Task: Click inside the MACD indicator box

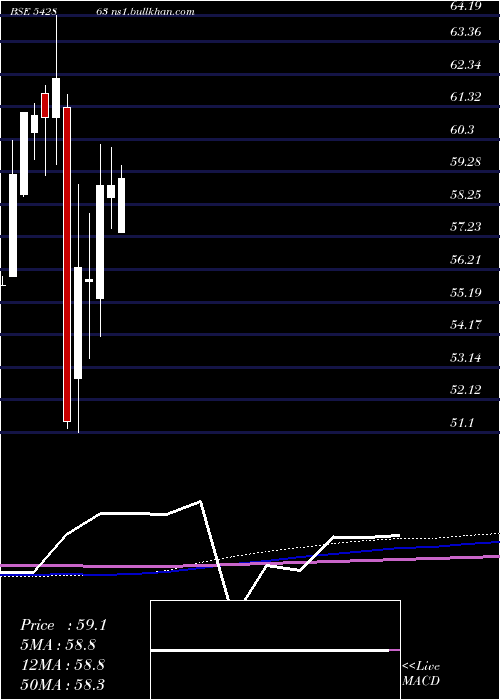Action: (275, 650)
